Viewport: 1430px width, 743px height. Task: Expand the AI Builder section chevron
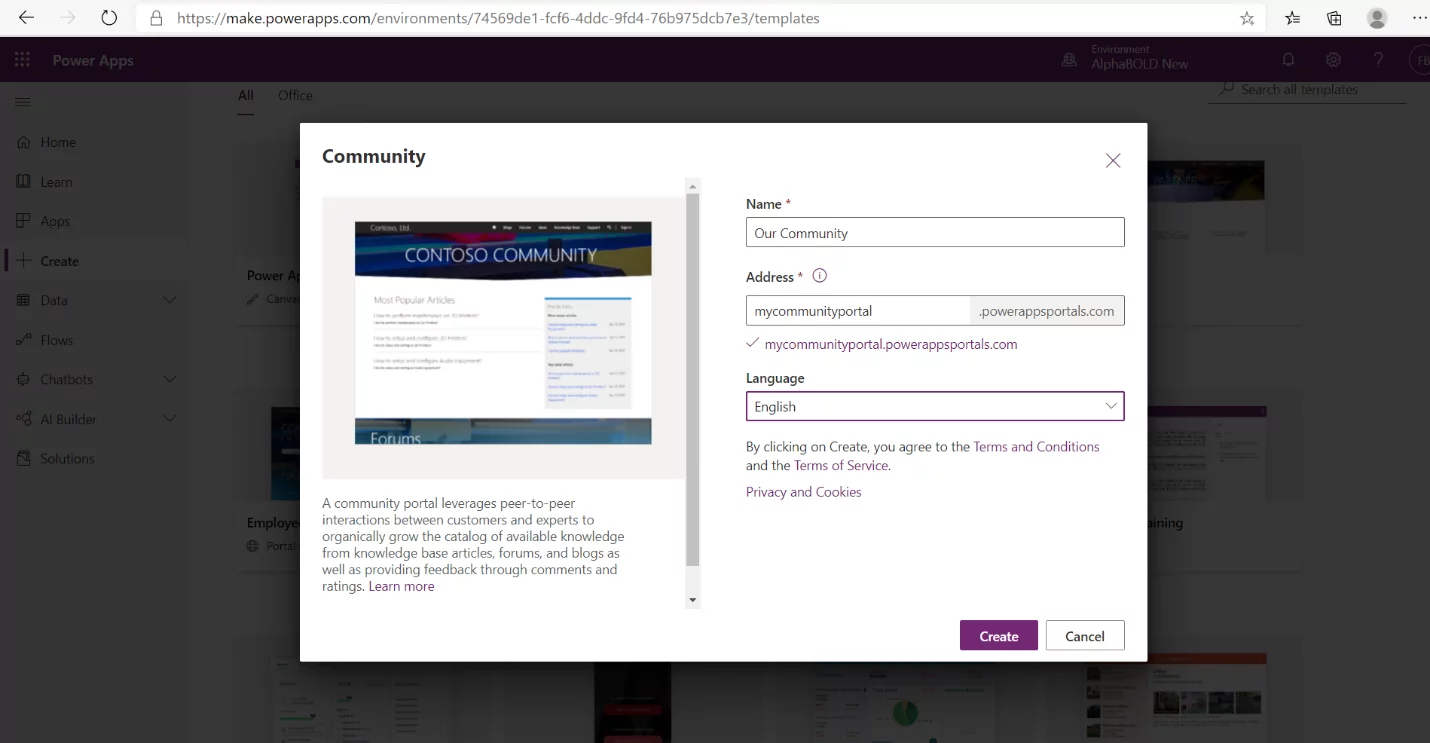pos(169,419)
